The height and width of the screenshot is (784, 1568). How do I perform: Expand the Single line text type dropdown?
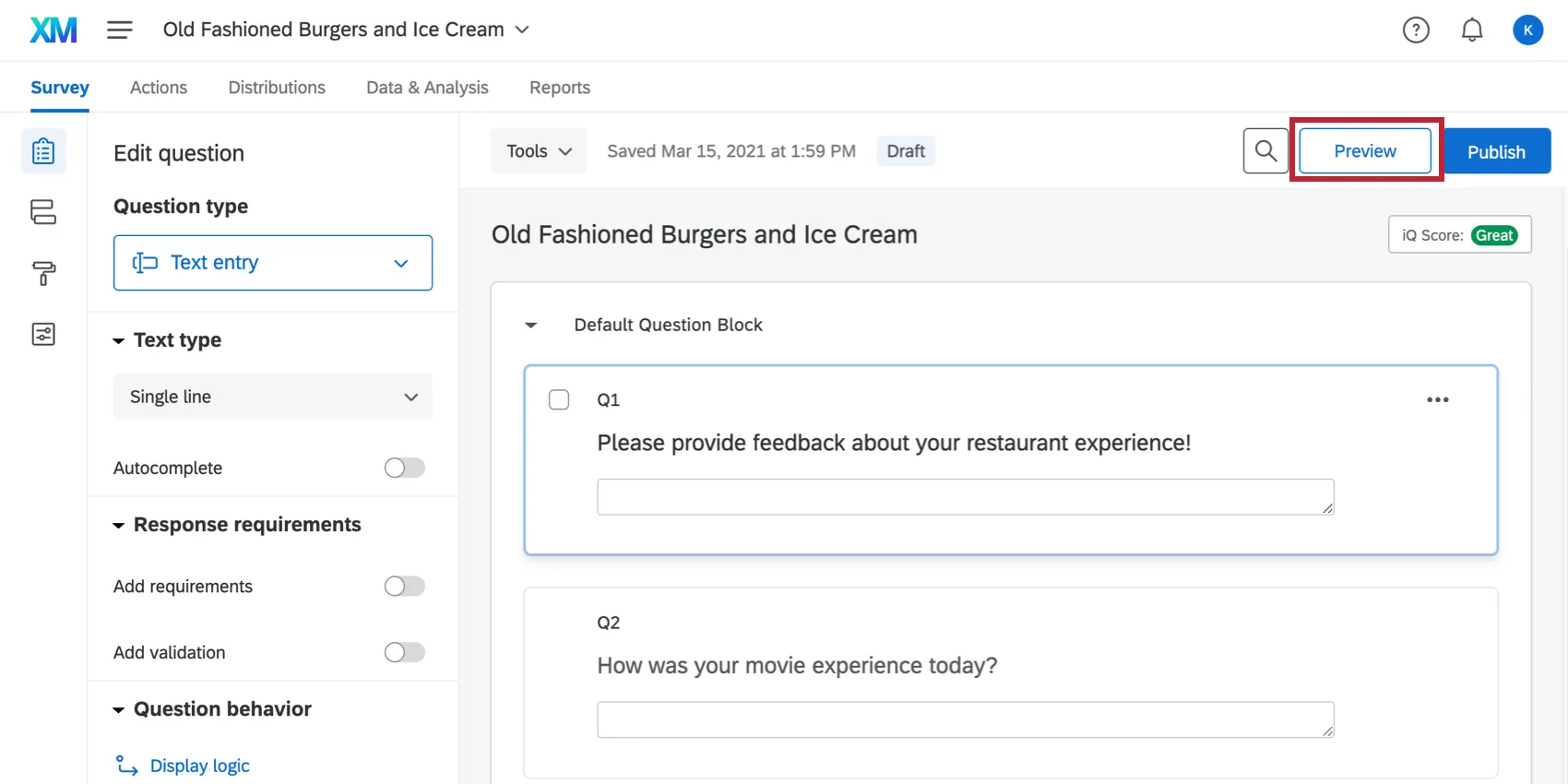273,397
